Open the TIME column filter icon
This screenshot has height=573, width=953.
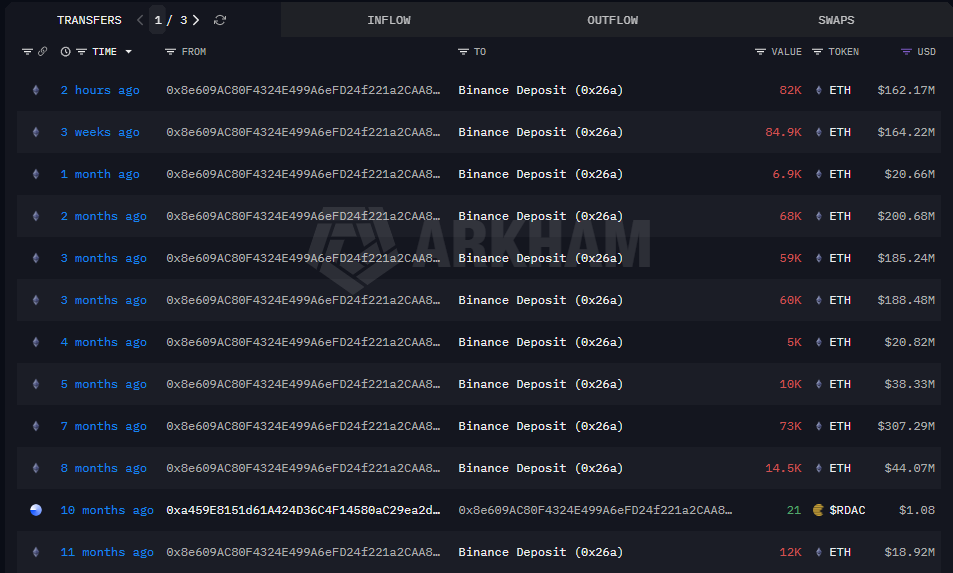(81, 52)
